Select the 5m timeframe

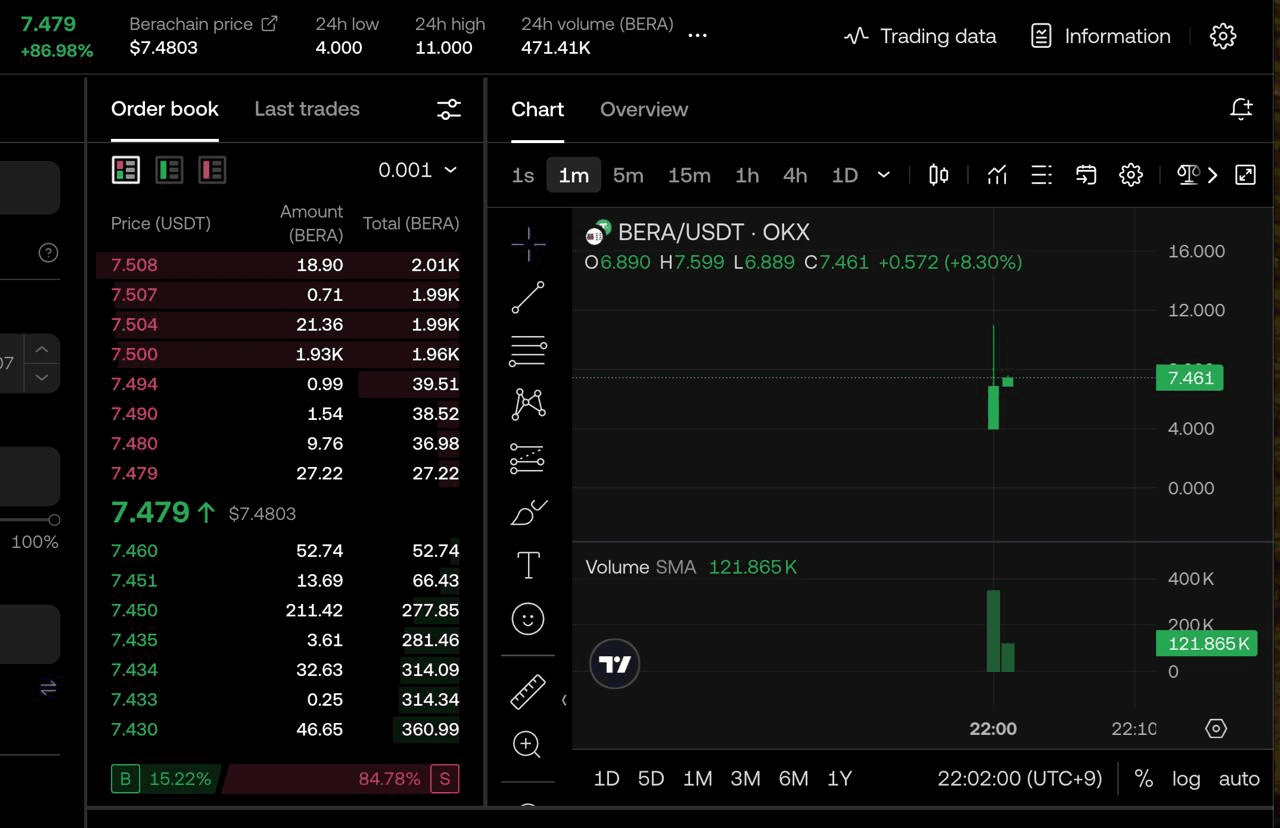tap(628, 175)
